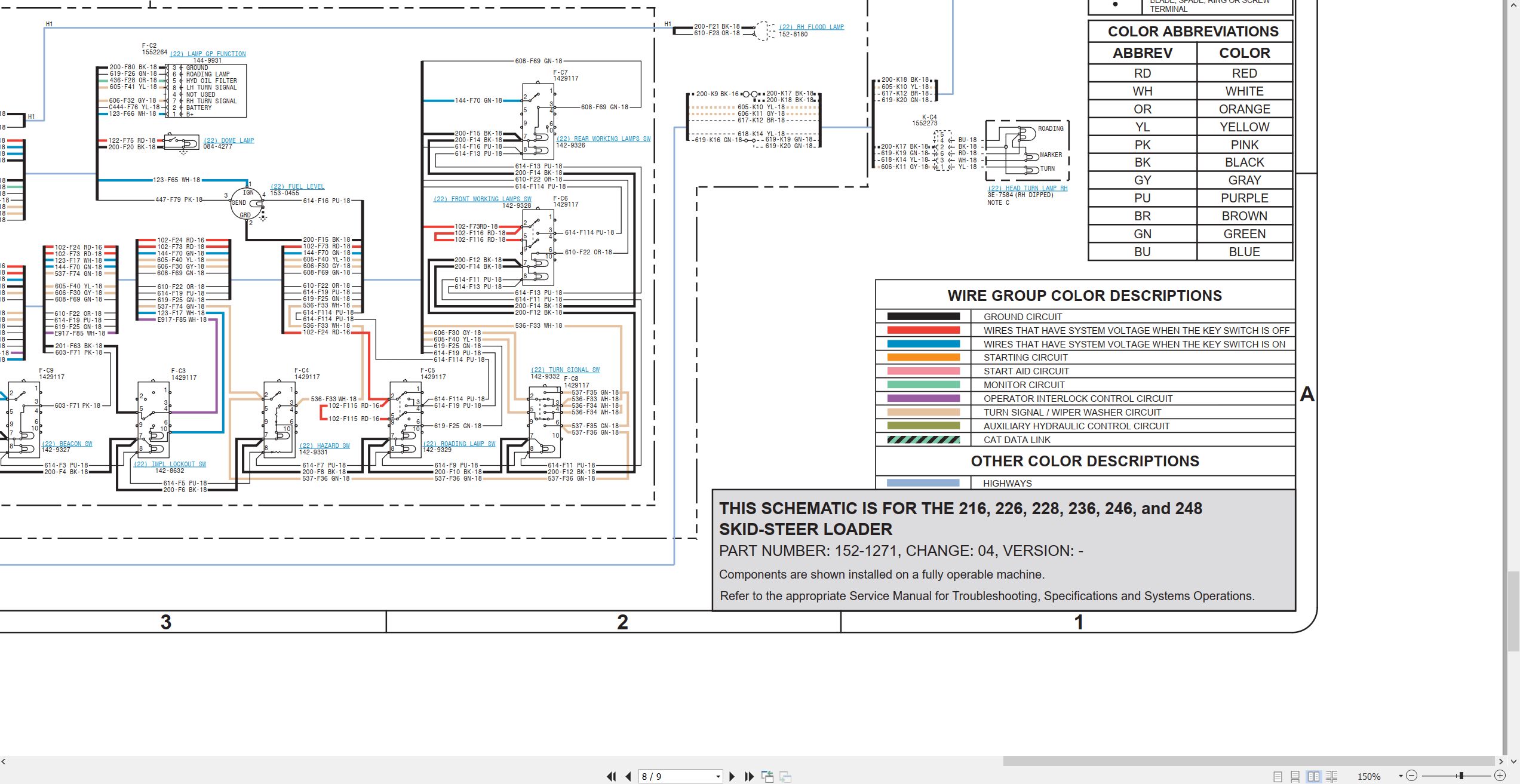Click the 'PURPLE' color cell
The width and height of the screenshot is (1520, 784).
[1245, 198]
